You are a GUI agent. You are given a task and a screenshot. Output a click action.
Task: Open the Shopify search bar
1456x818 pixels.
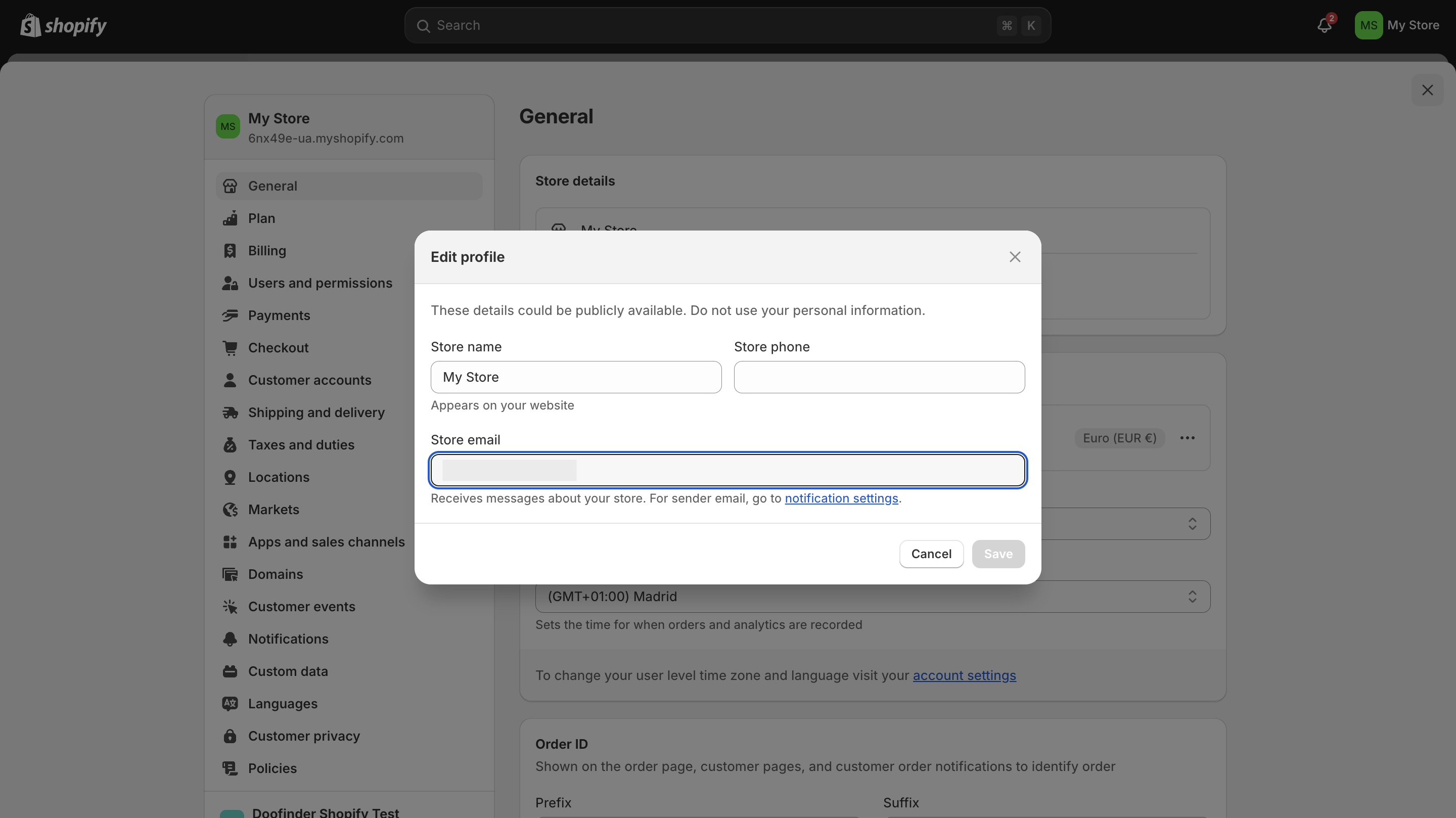pyautogui.click(x=728, y=24)
